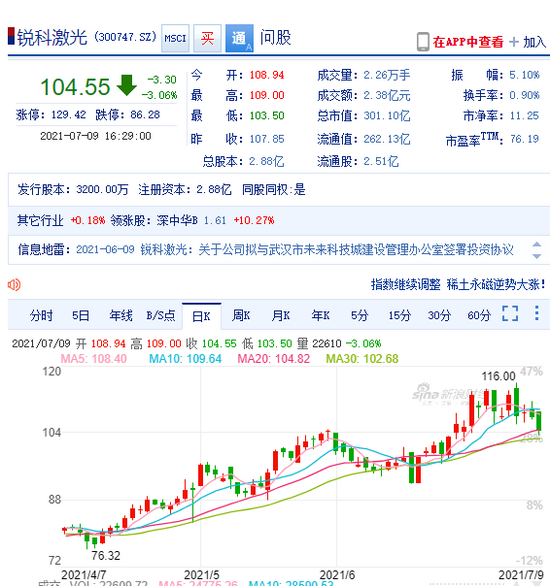Show previous news with up arrow
550x586 pixels.
537,244
